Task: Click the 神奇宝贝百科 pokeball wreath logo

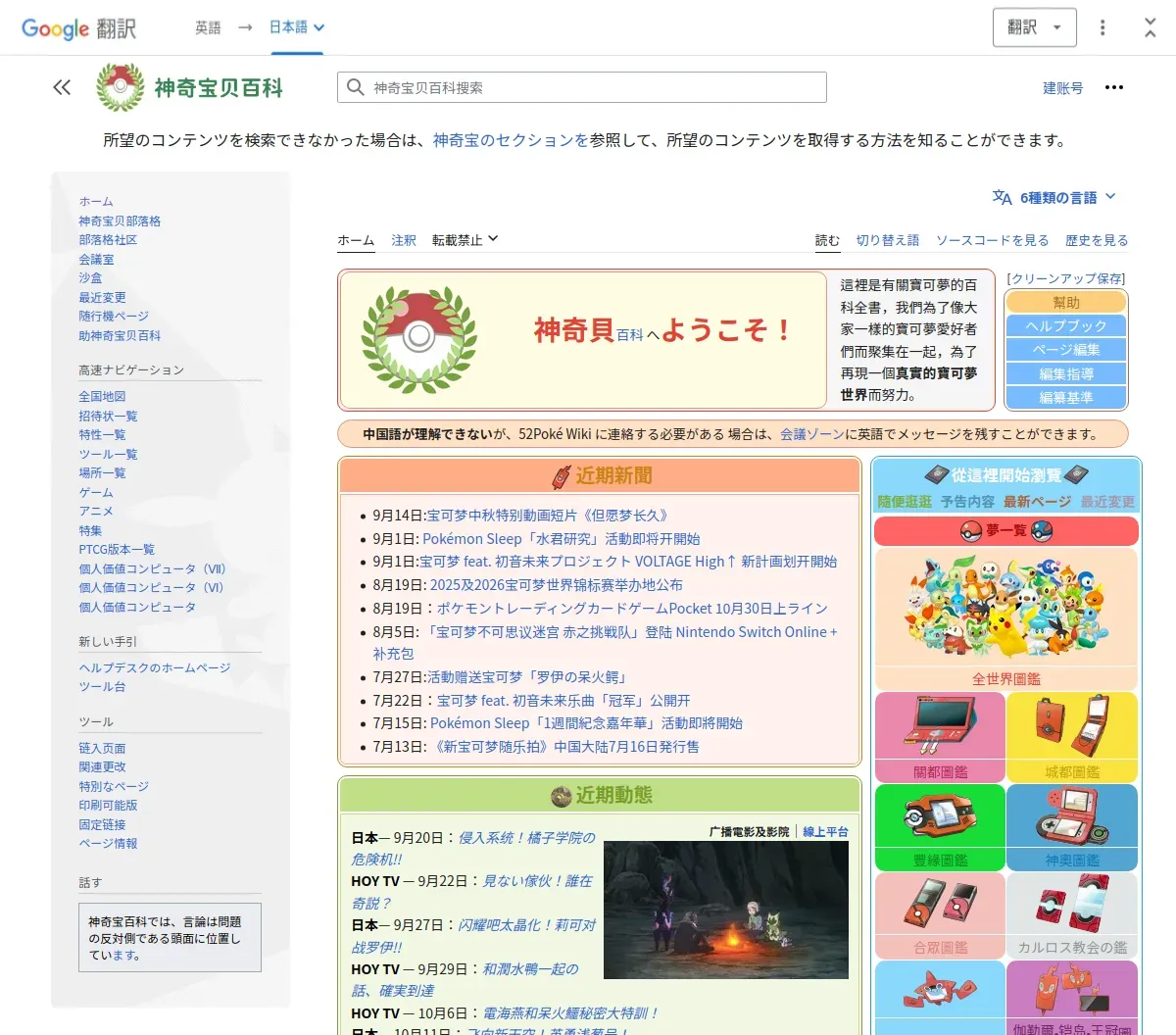Action: [x=121, y=87]
